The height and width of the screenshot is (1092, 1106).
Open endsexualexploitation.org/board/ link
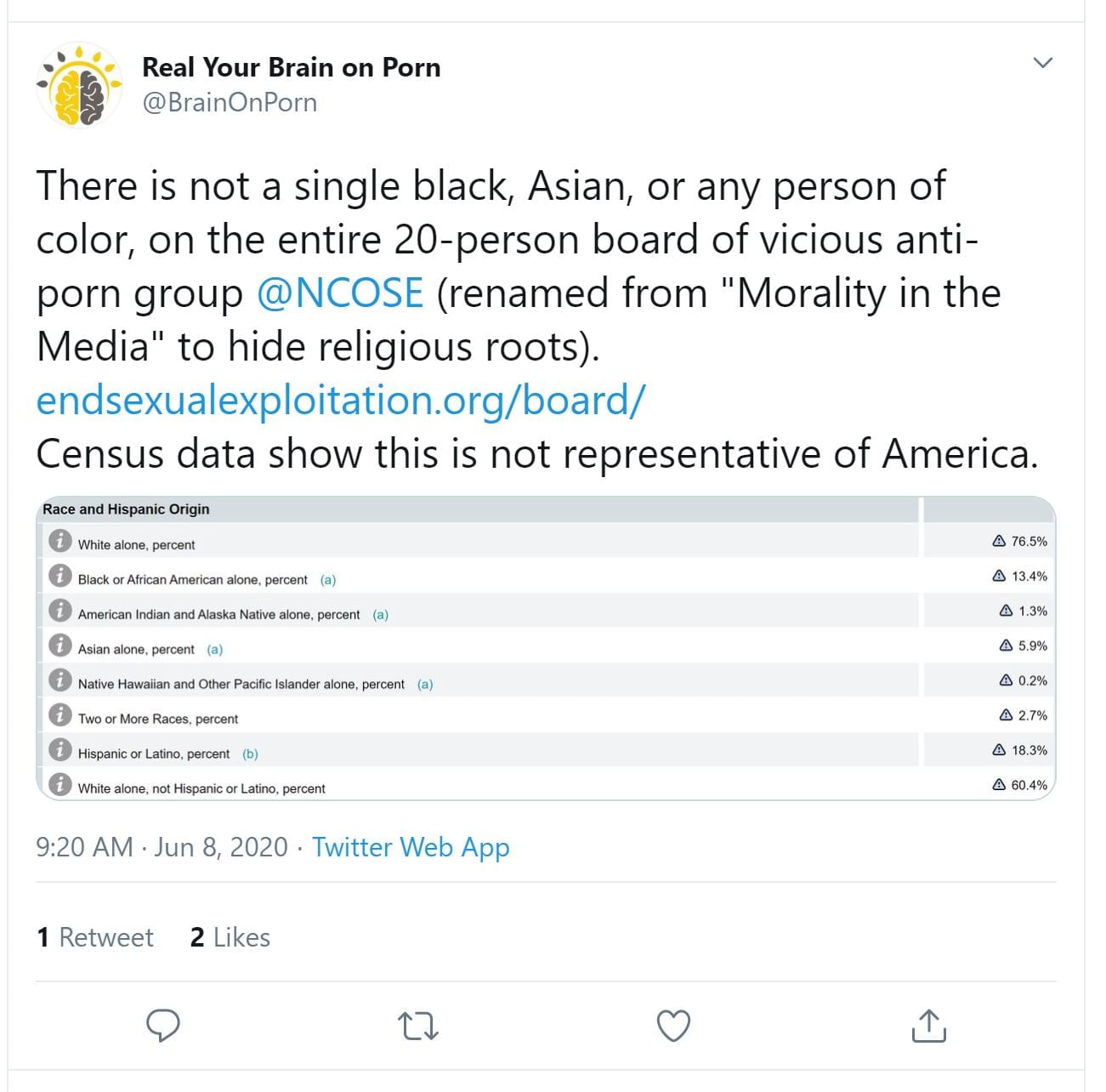341,400
